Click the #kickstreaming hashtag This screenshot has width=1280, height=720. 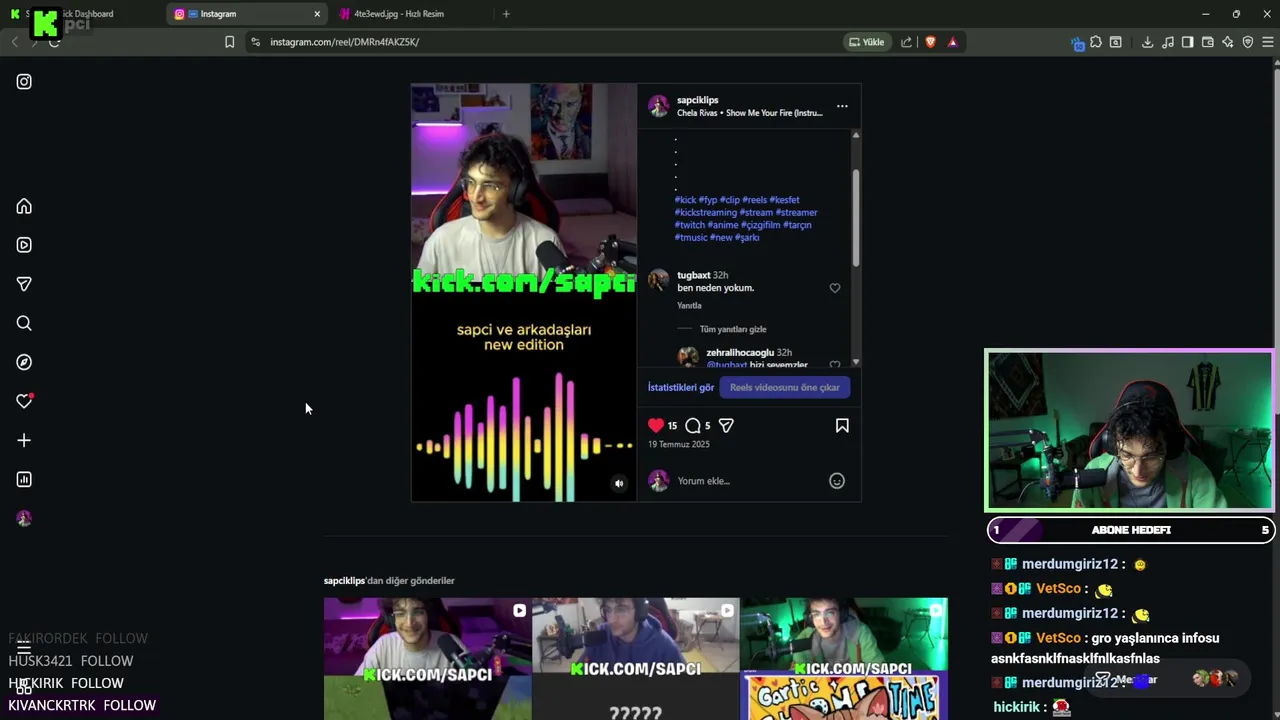(x=706, y=213)
